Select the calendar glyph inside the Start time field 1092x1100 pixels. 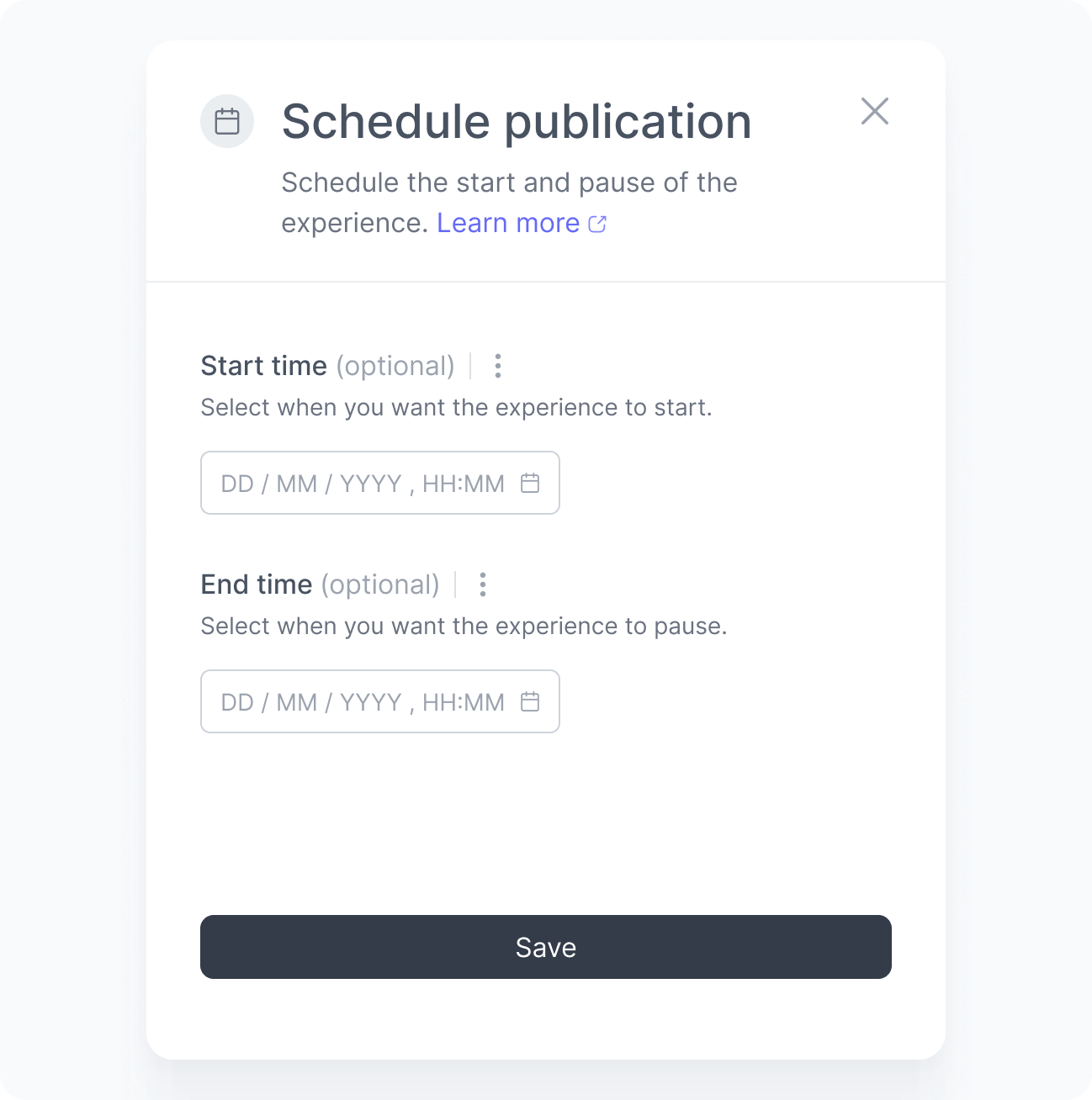(x=530, y=483)
